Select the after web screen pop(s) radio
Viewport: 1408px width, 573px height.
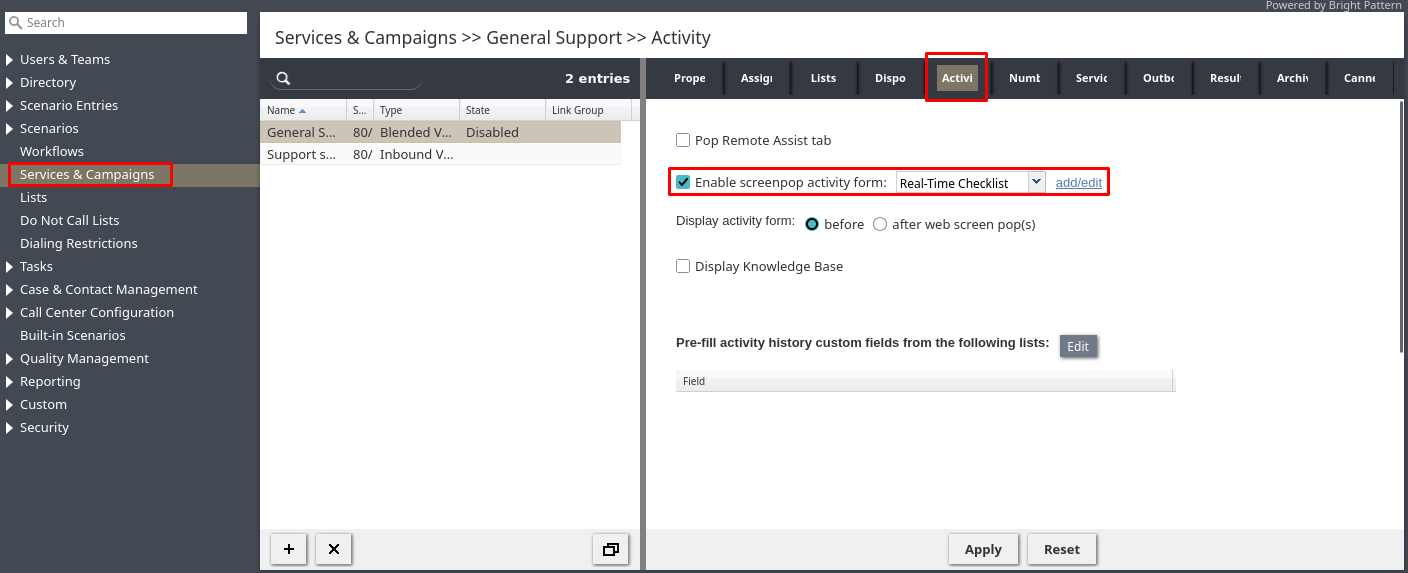coord(880,224)
